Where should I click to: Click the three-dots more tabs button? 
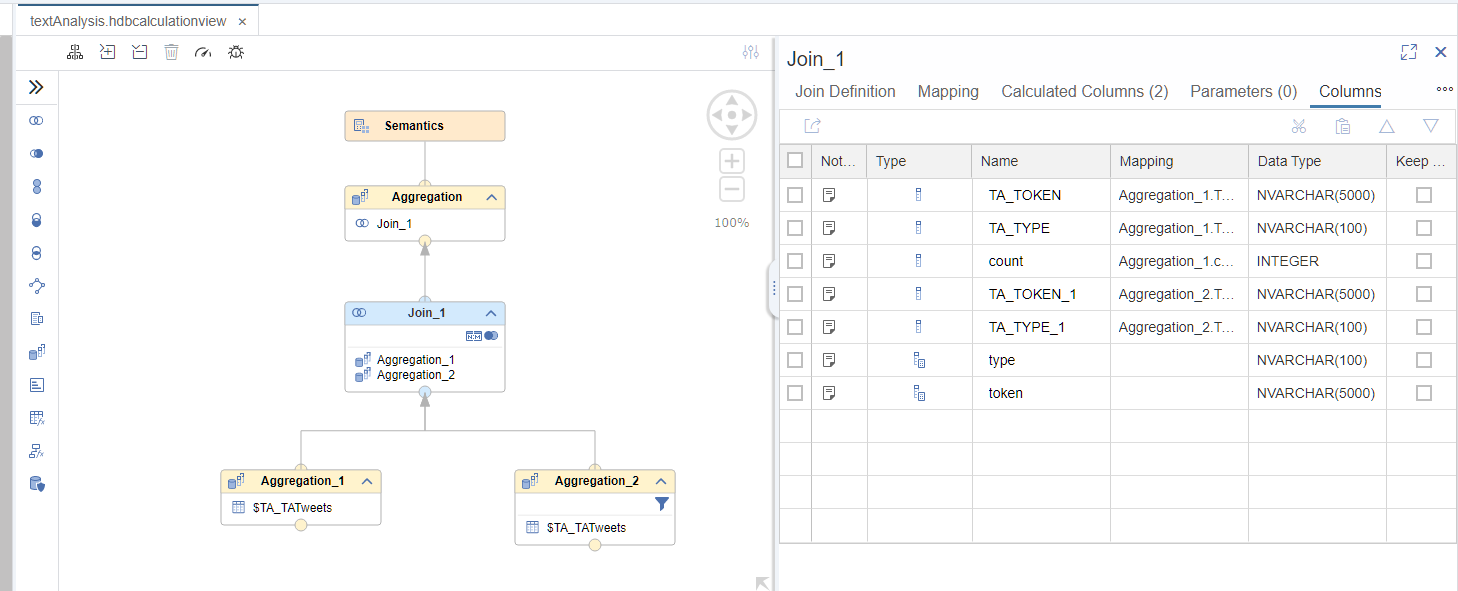1444,90
